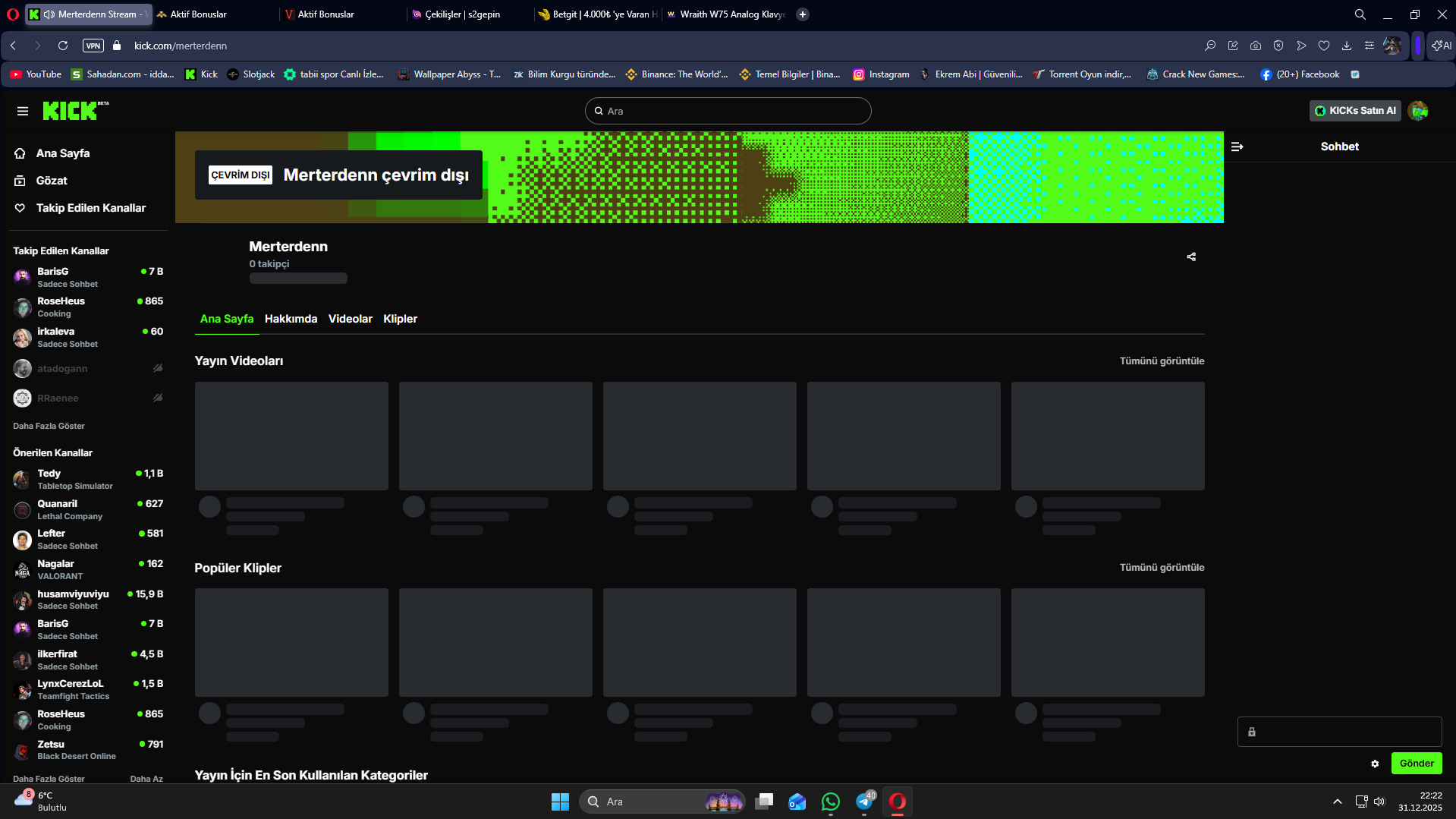Open the weather widget showing 6°C
The image size is (1456, 819).
point(41,802)
